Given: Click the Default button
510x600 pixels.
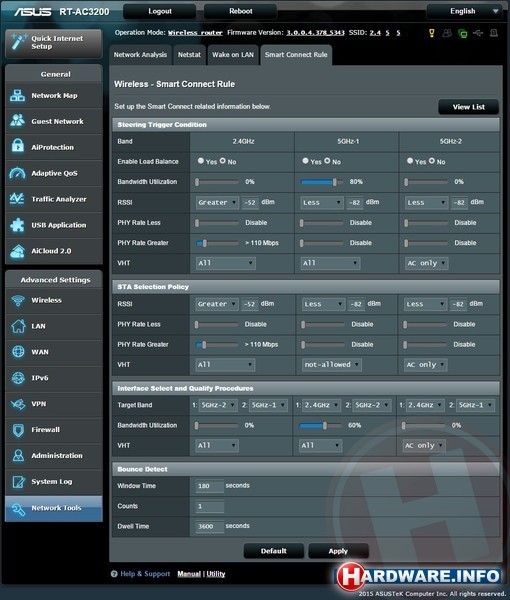Looking at the screenshot, I should (x=274, y=551).
